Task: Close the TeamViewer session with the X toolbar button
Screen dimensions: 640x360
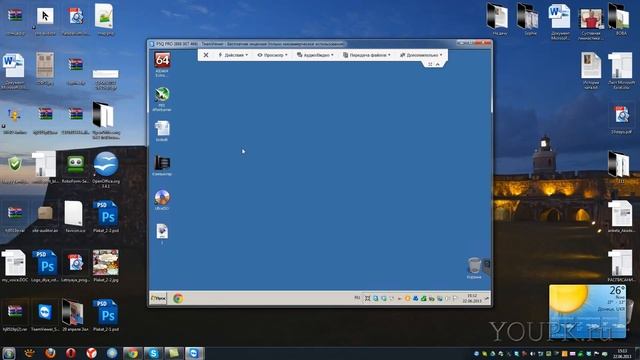Action: (206, 55)
